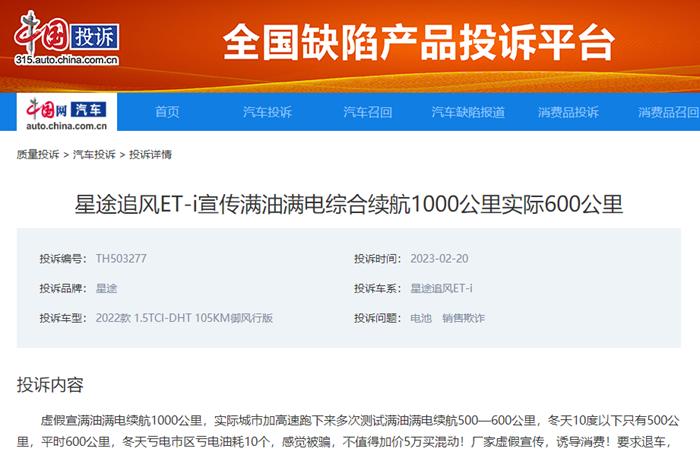Click the brand value 星途
The image size is (700, 455).
point(106,288)
